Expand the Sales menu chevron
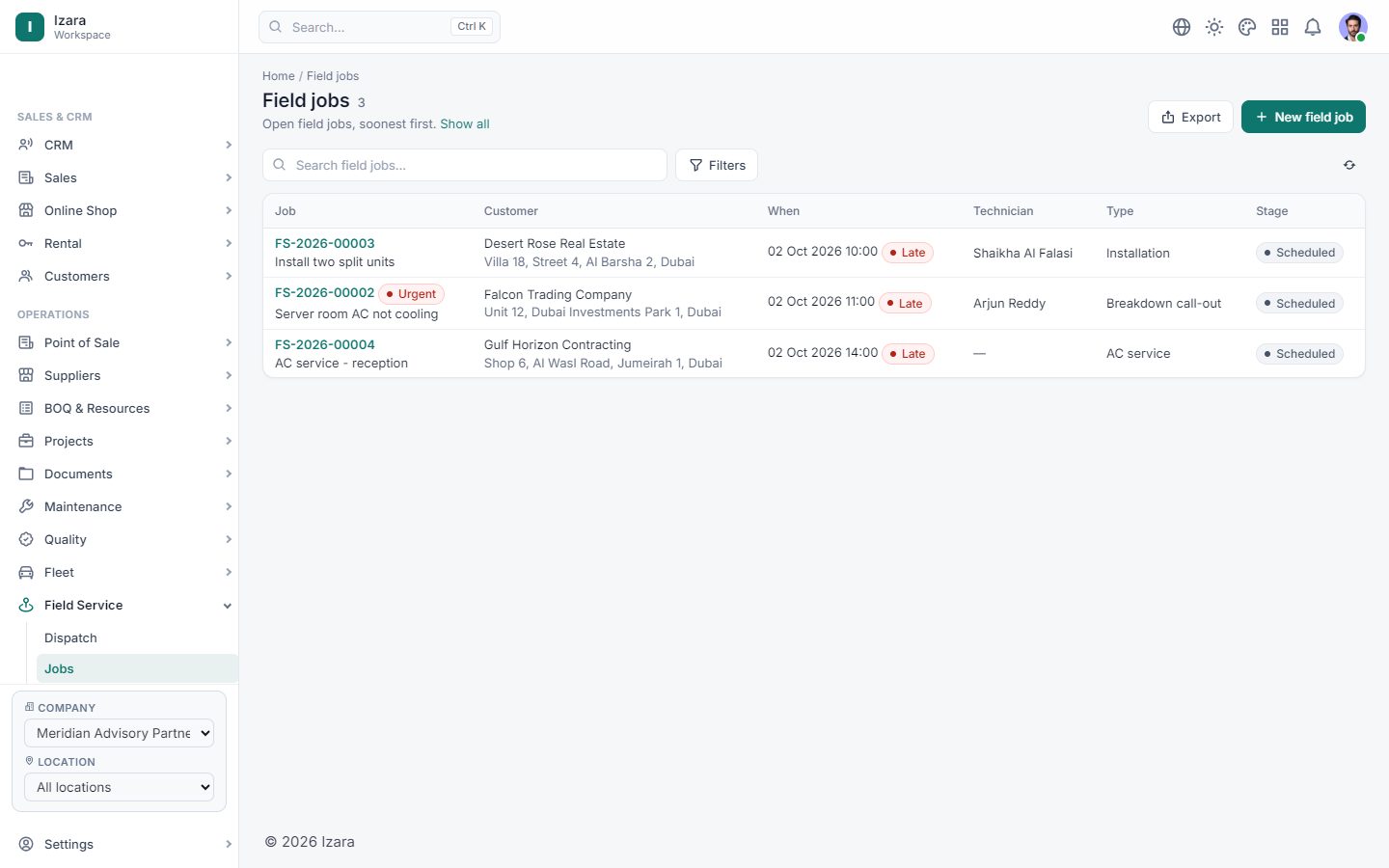 click(x=229, y=177)
